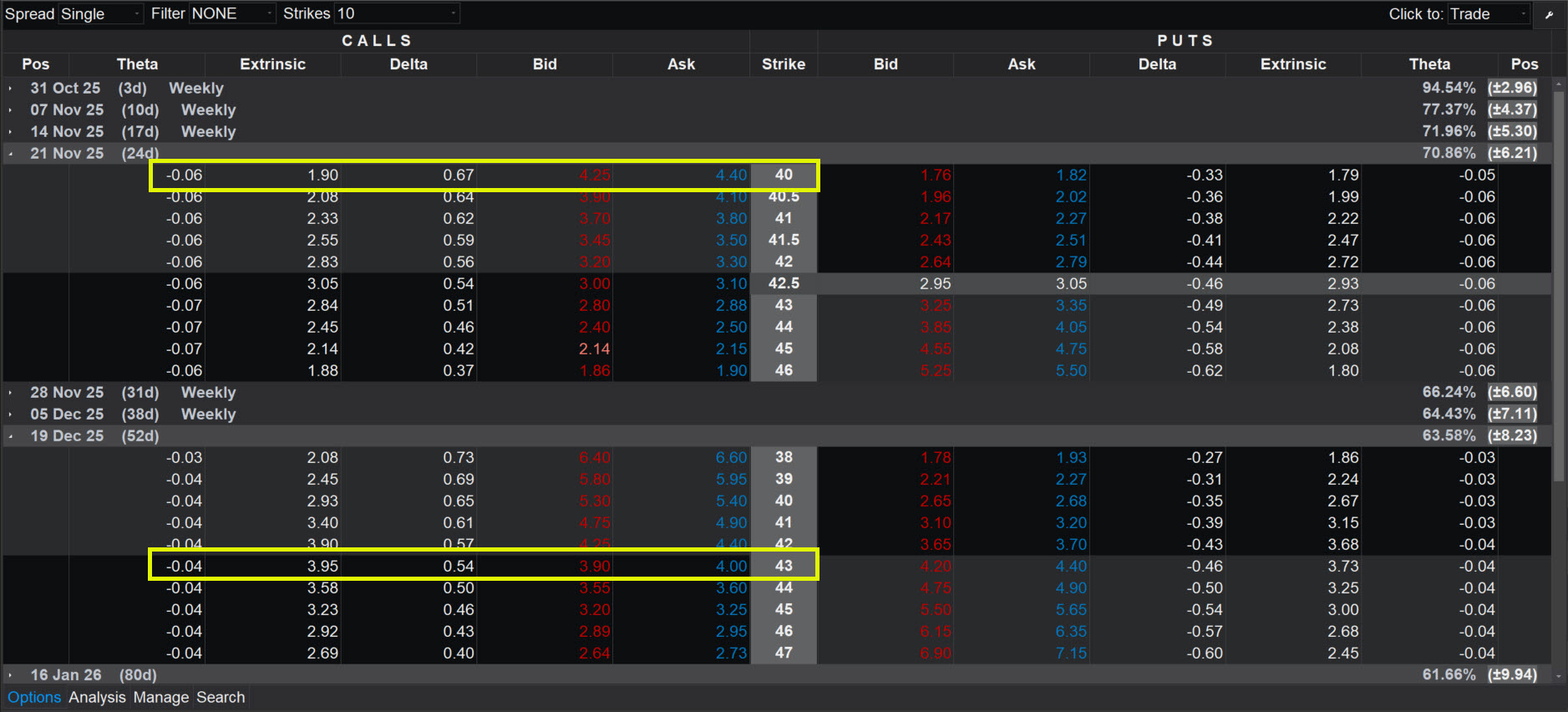Open the wrench settings icon
This screenshot has height=712, width=1568.
coord(1549,14)
